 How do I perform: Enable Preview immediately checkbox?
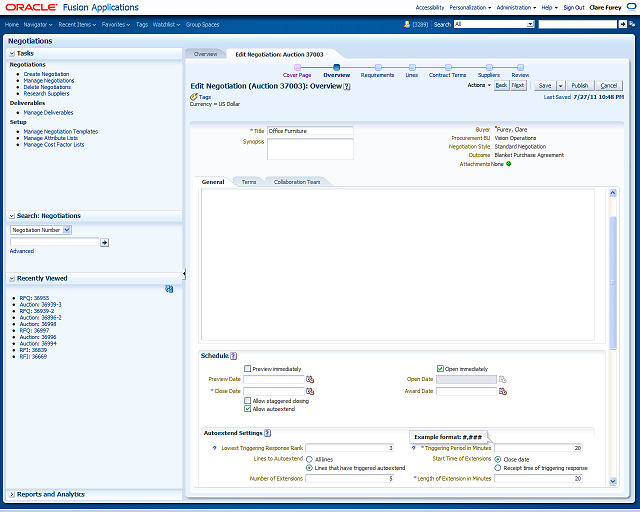(x=247, y=369)
